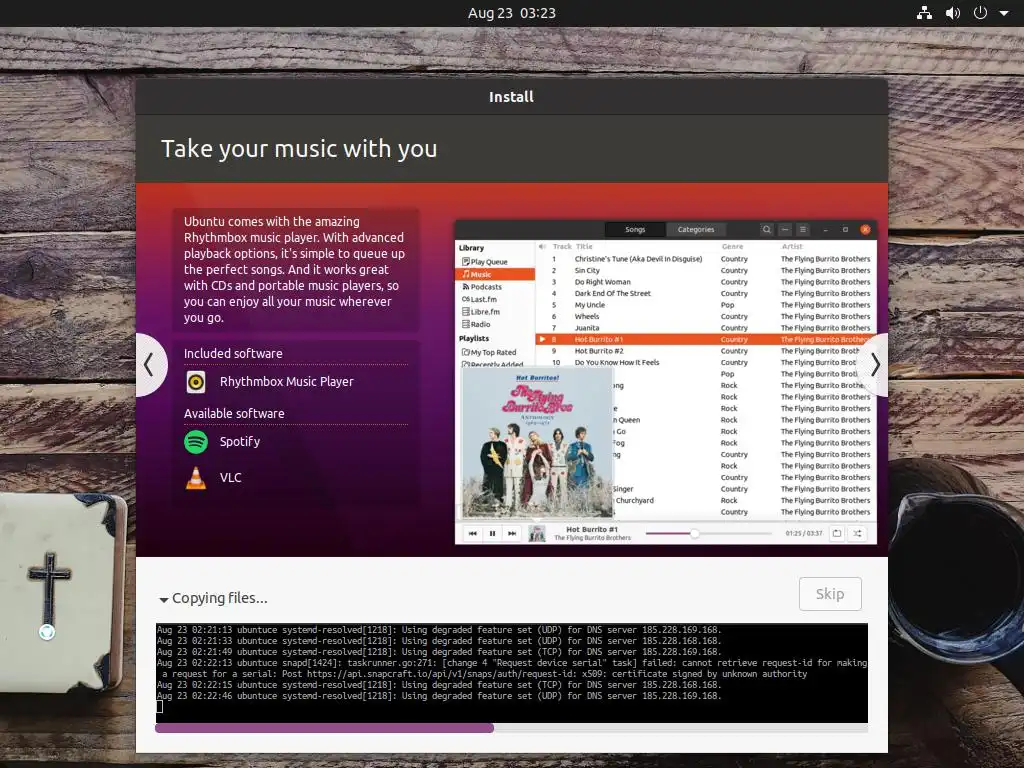Click the repeat icon next to 01:25 / 03:37
This screenshot has height=768, width=1024.
tap(837, 534)
